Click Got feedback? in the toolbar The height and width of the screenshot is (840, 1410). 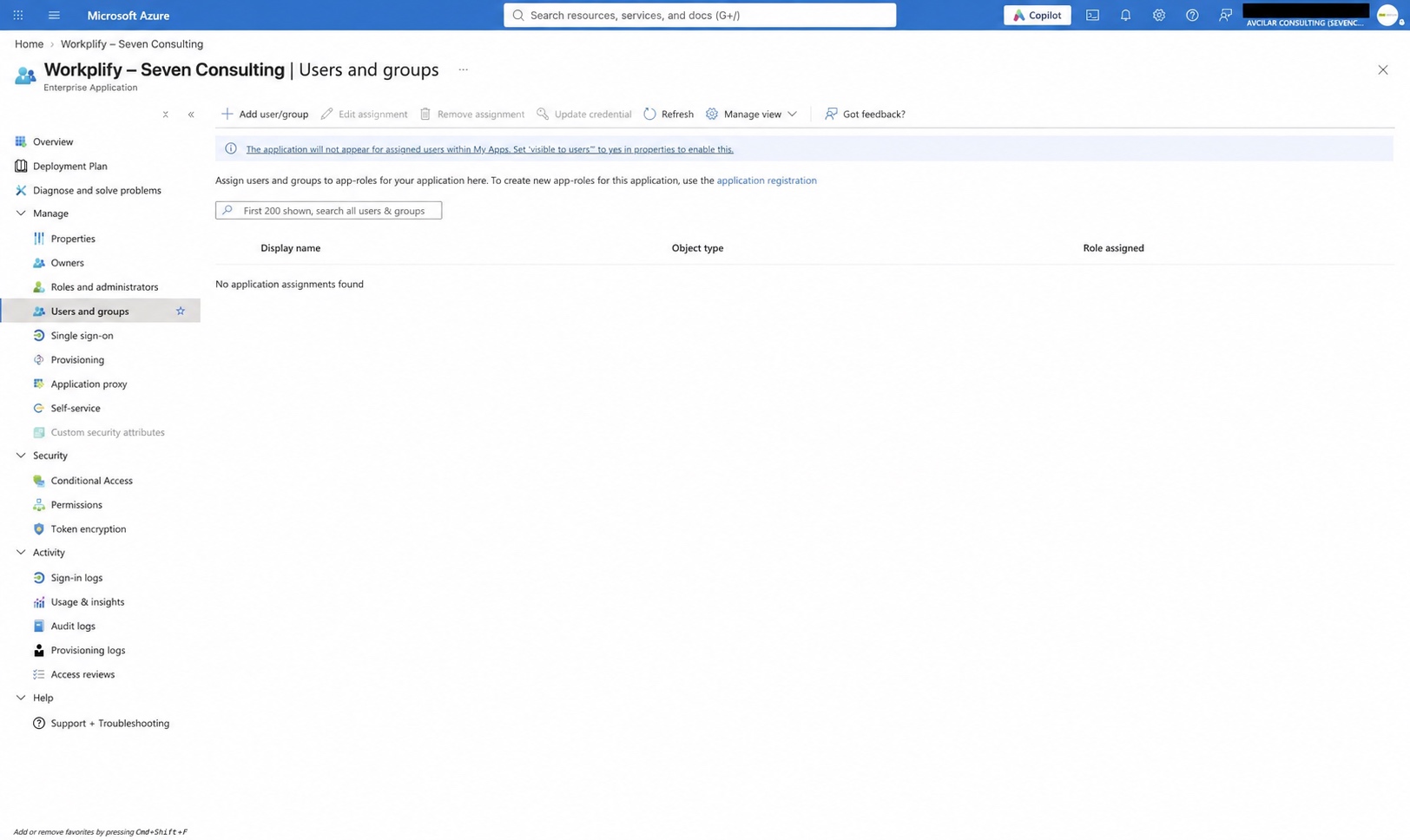(865, 114)
